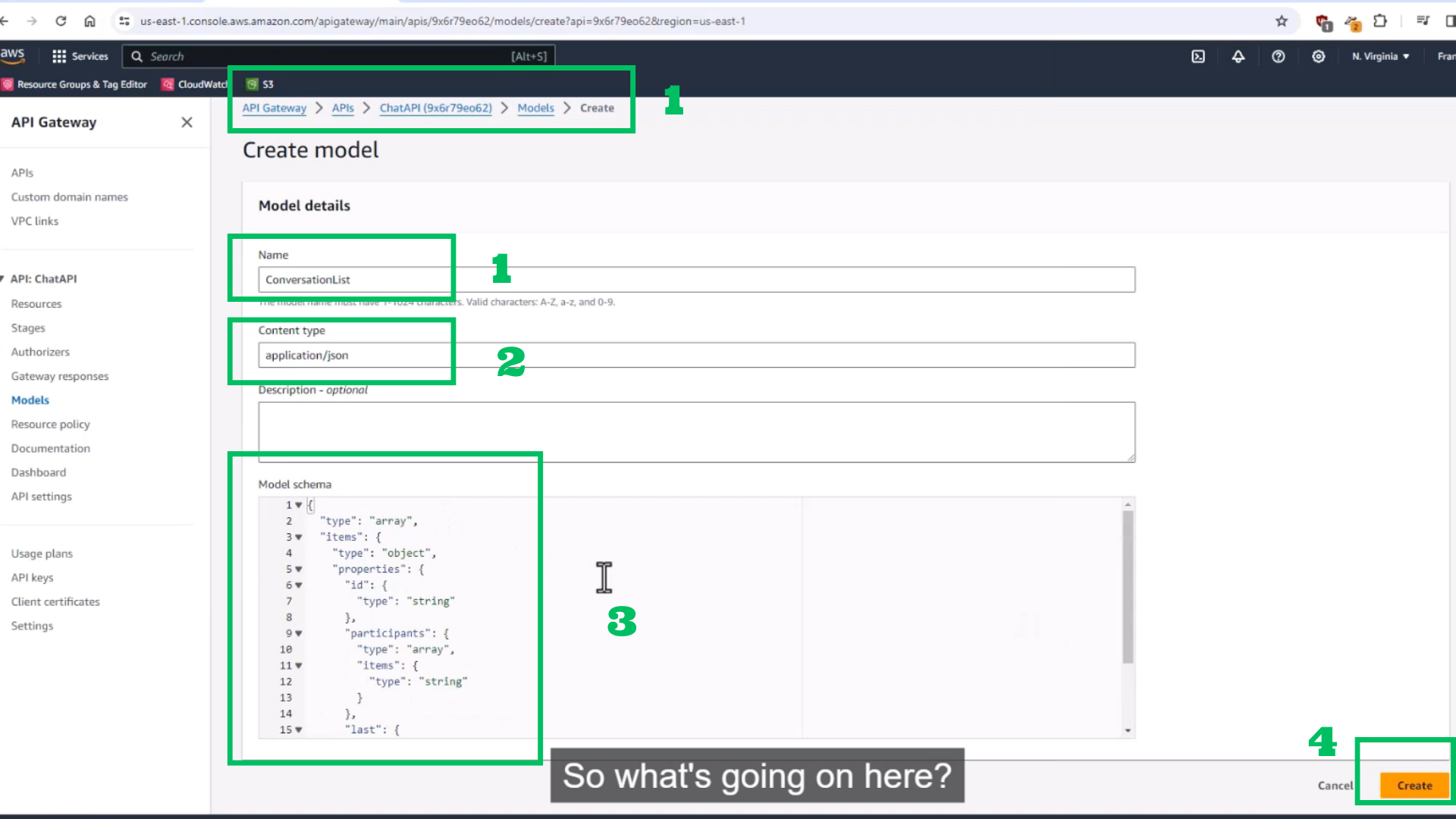
Task: Click the orange Create button
Action: point(1414,786)
